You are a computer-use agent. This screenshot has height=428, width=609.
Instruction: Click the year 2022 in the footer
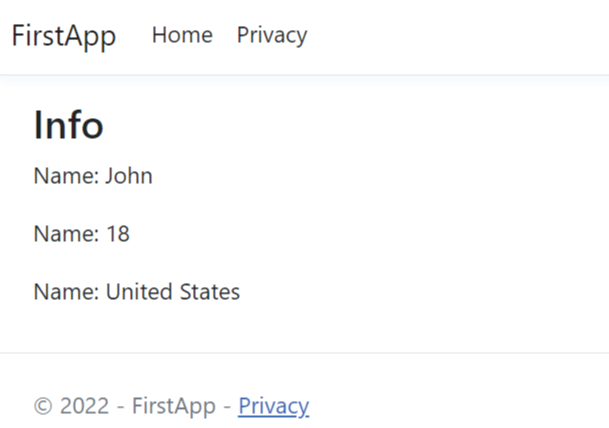(85, 406)
